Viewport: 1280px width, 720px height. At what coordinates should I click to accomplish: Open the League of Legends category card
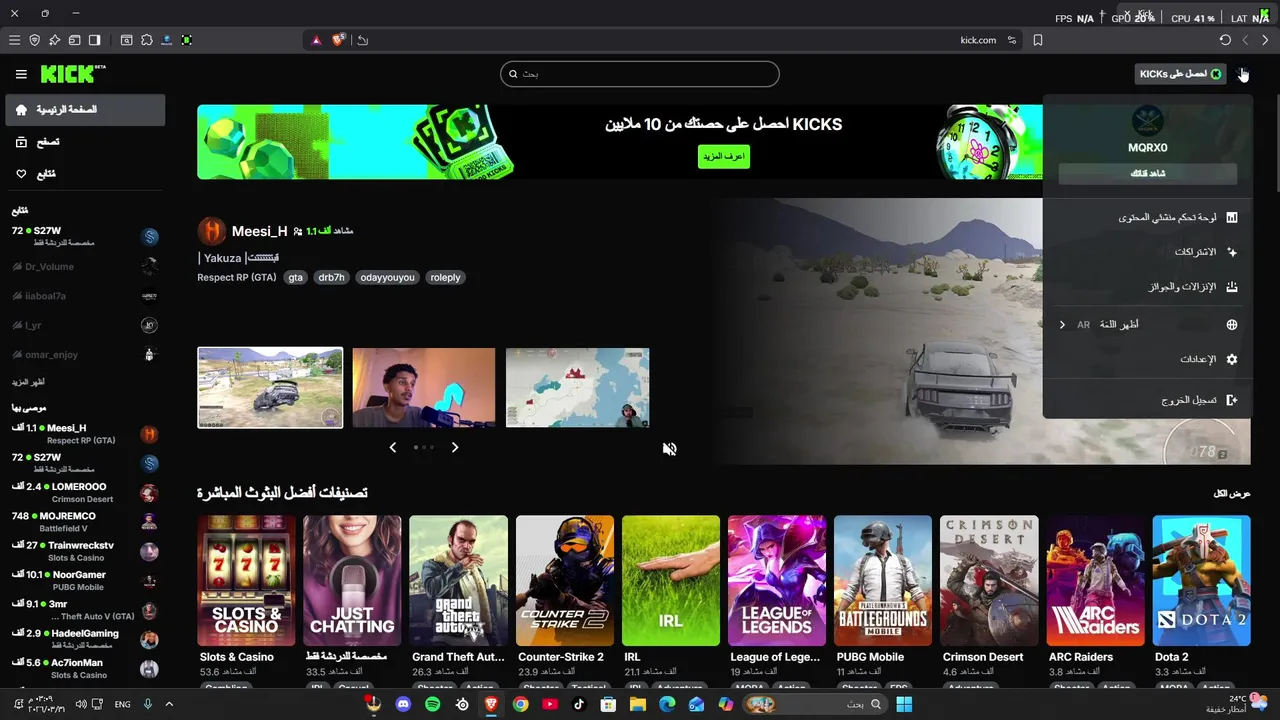pyautogui.click(x=777, y=581)
